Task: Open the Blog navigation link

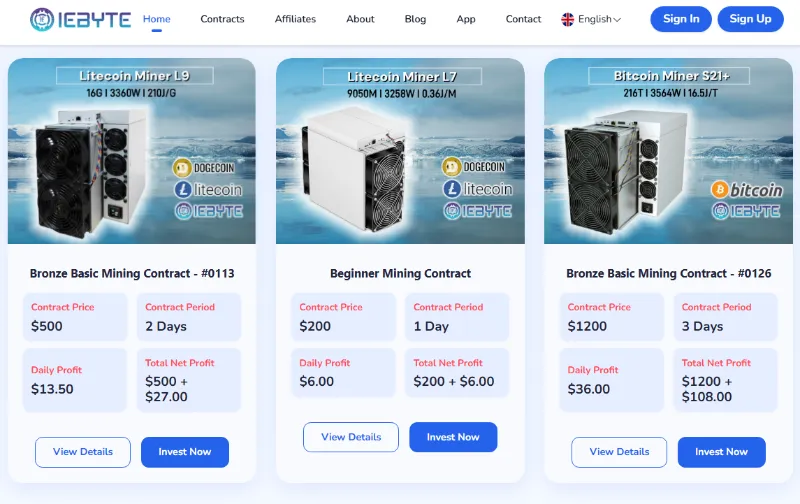Action: (x=415, y=19)
